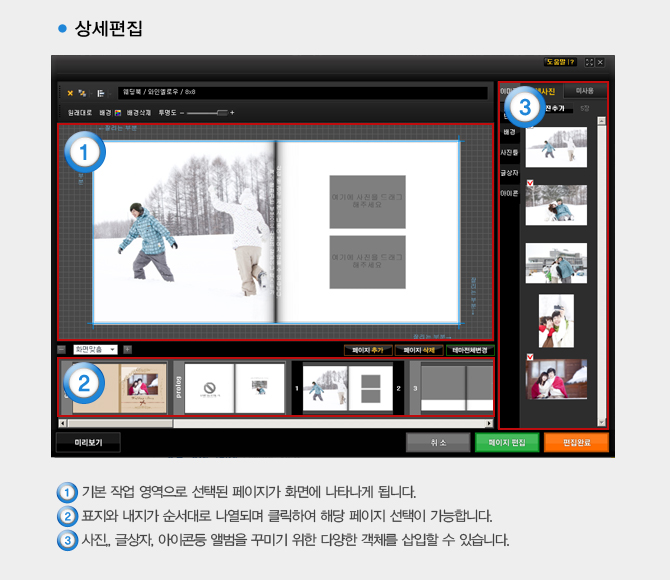The width and height of the screenshot is (670, 580).
Task: Select the 아이콘 side tab
Action: (509, 193)
